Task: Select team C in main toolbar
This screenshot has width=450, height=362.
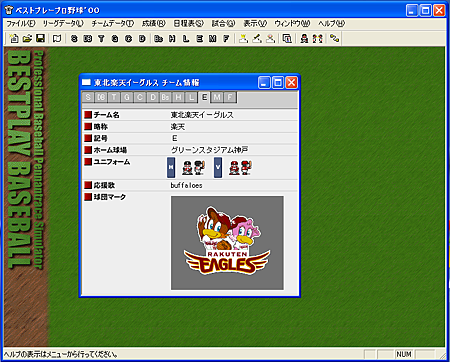Action: coord(129,39)
